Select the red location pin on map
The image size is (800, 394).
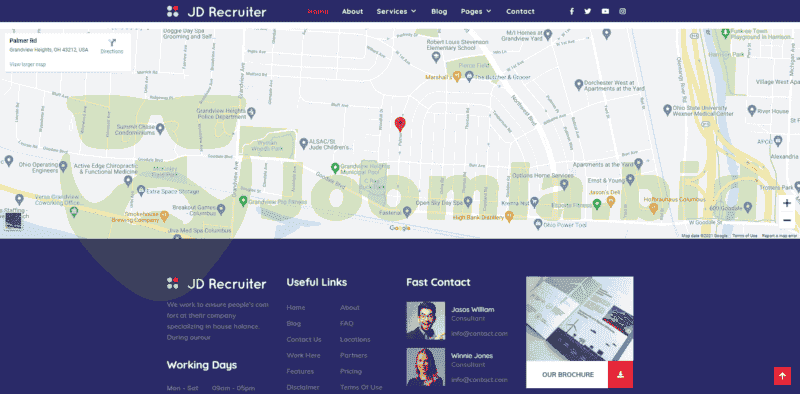click(400, 124)
